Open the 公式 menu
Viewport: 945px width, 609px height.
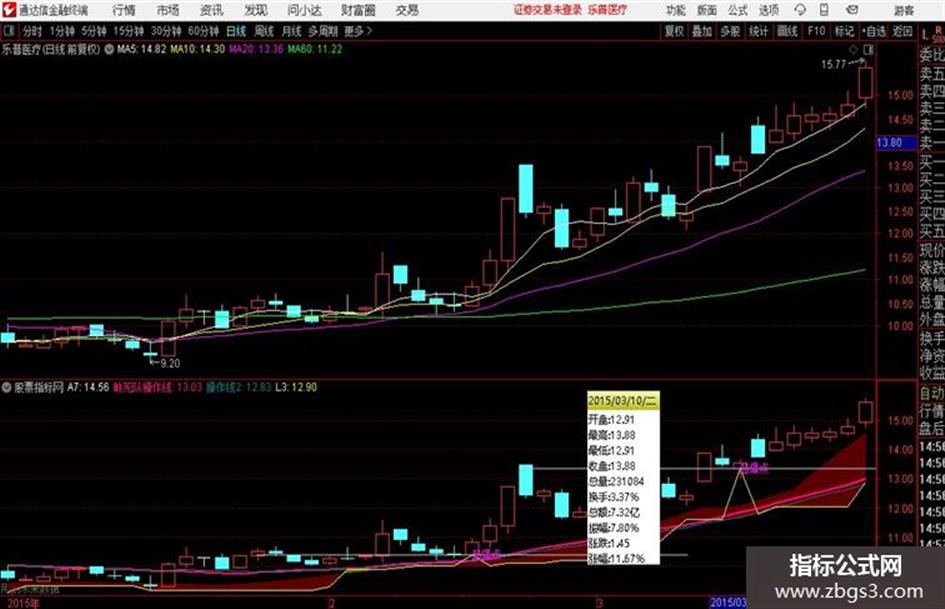pyautogui.click(x=738, y=10)
